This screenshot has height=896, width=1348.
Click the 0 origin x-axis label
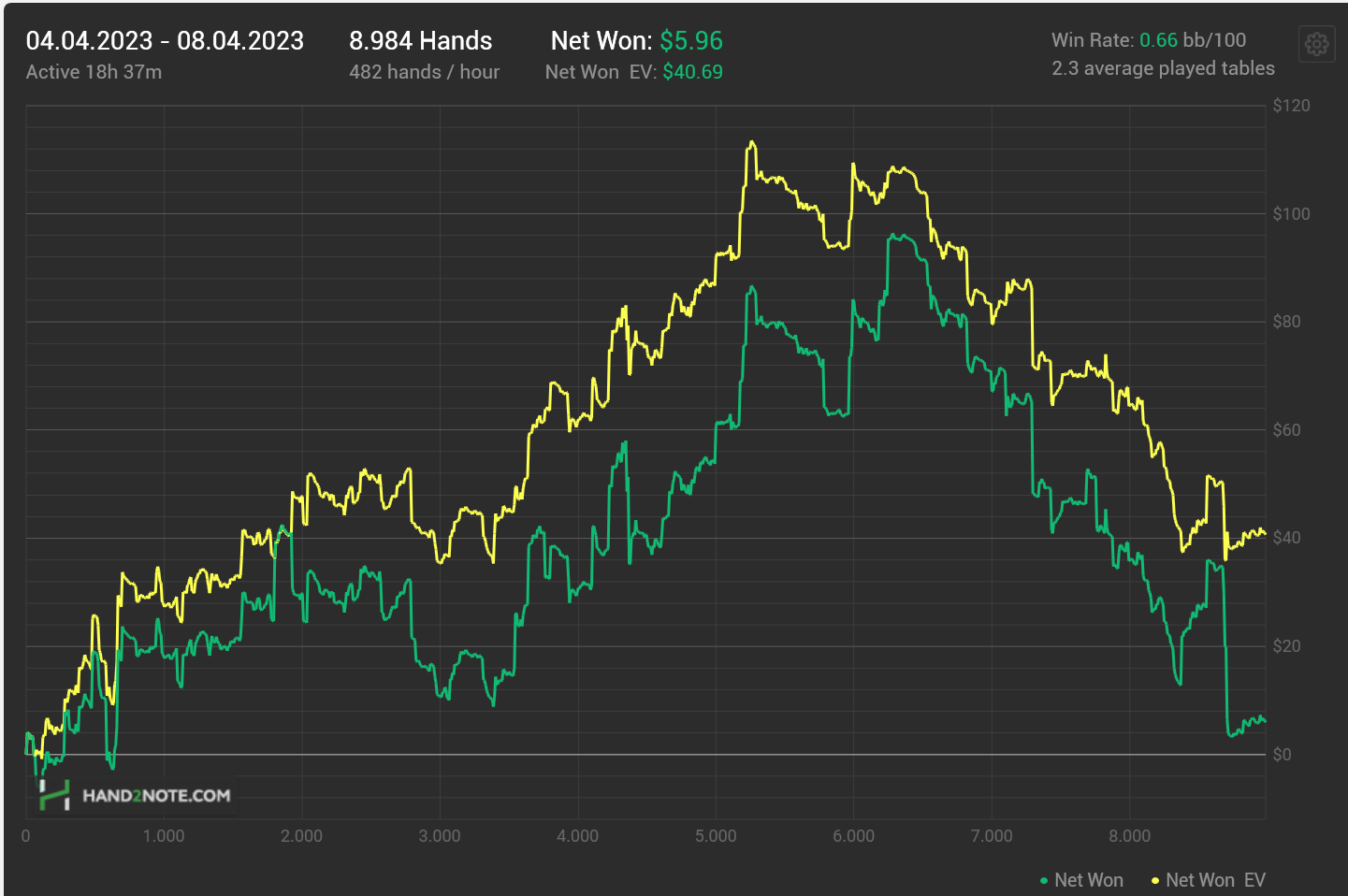pyautogui.click(x=25, y=836)
